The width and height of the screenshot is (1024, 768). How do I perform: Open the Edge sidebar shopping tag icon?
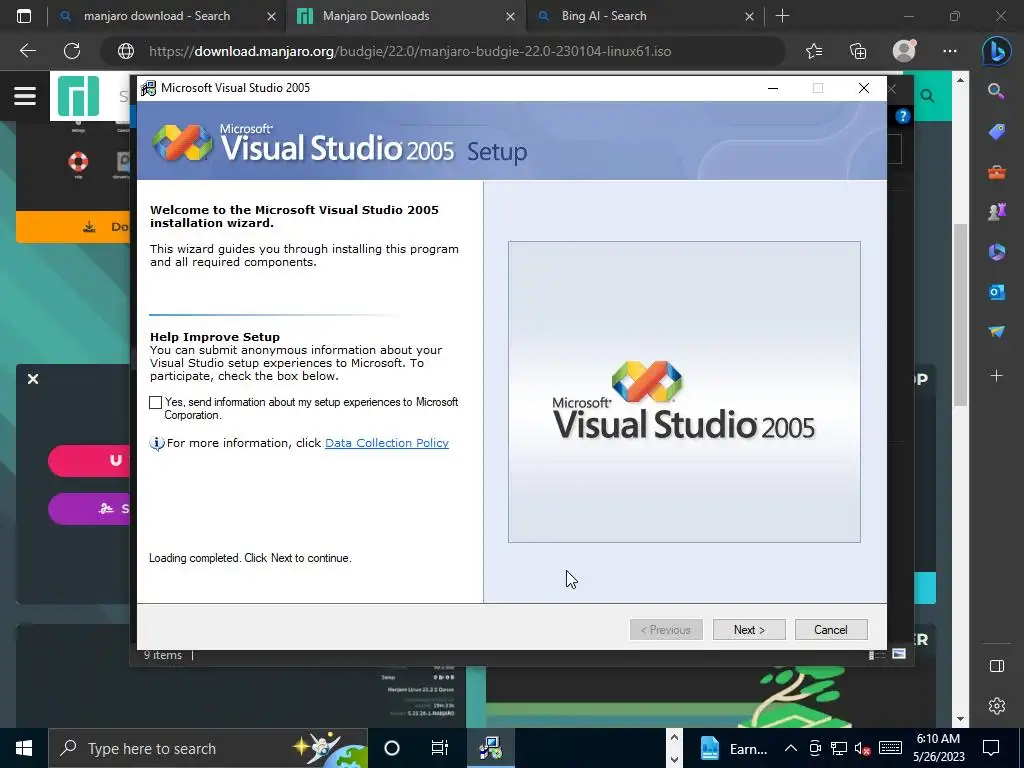pyautogui.click(x=997, y=132)
